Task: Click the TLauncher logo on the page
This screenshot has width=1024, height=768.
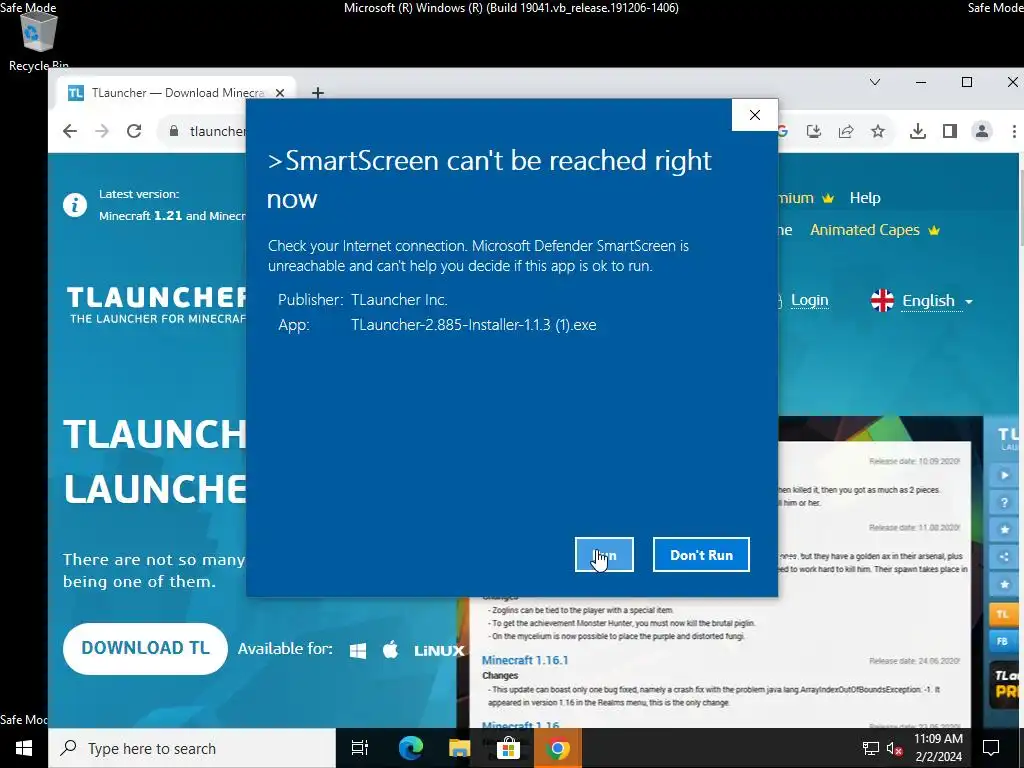Action: click(x=157, y=305)
